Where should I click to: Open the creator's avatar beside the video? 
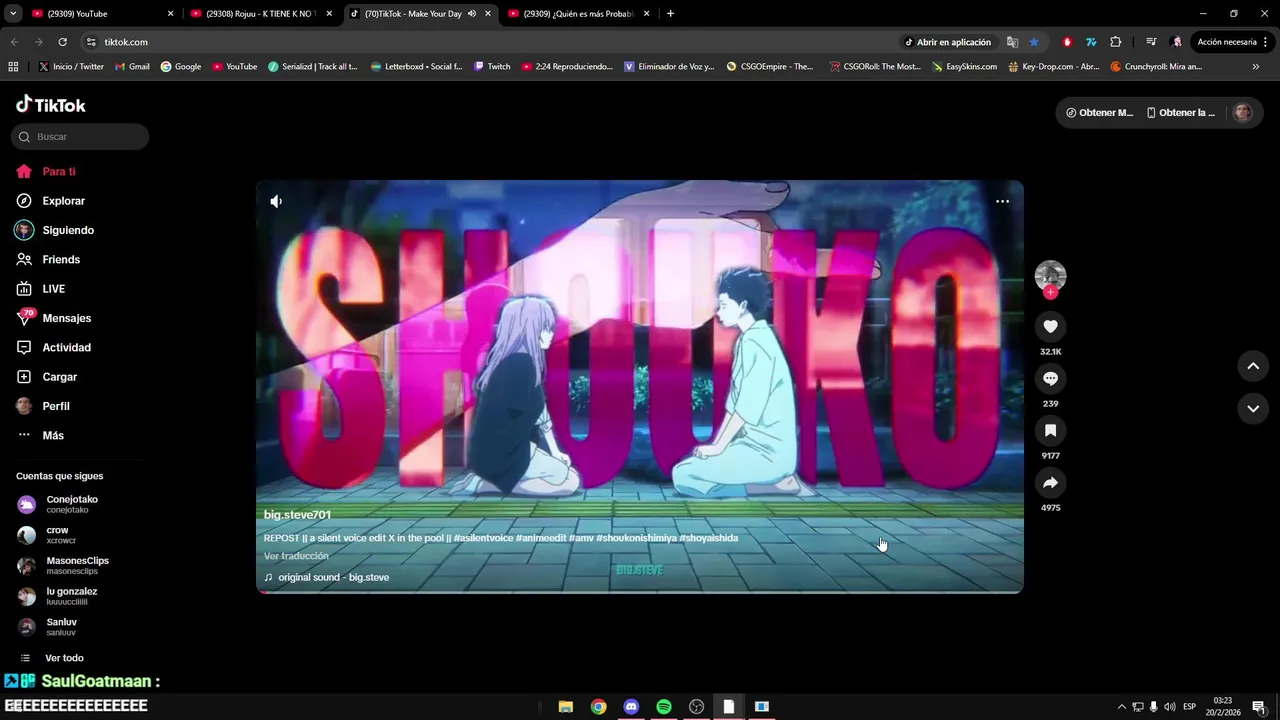pos(1050,275)
